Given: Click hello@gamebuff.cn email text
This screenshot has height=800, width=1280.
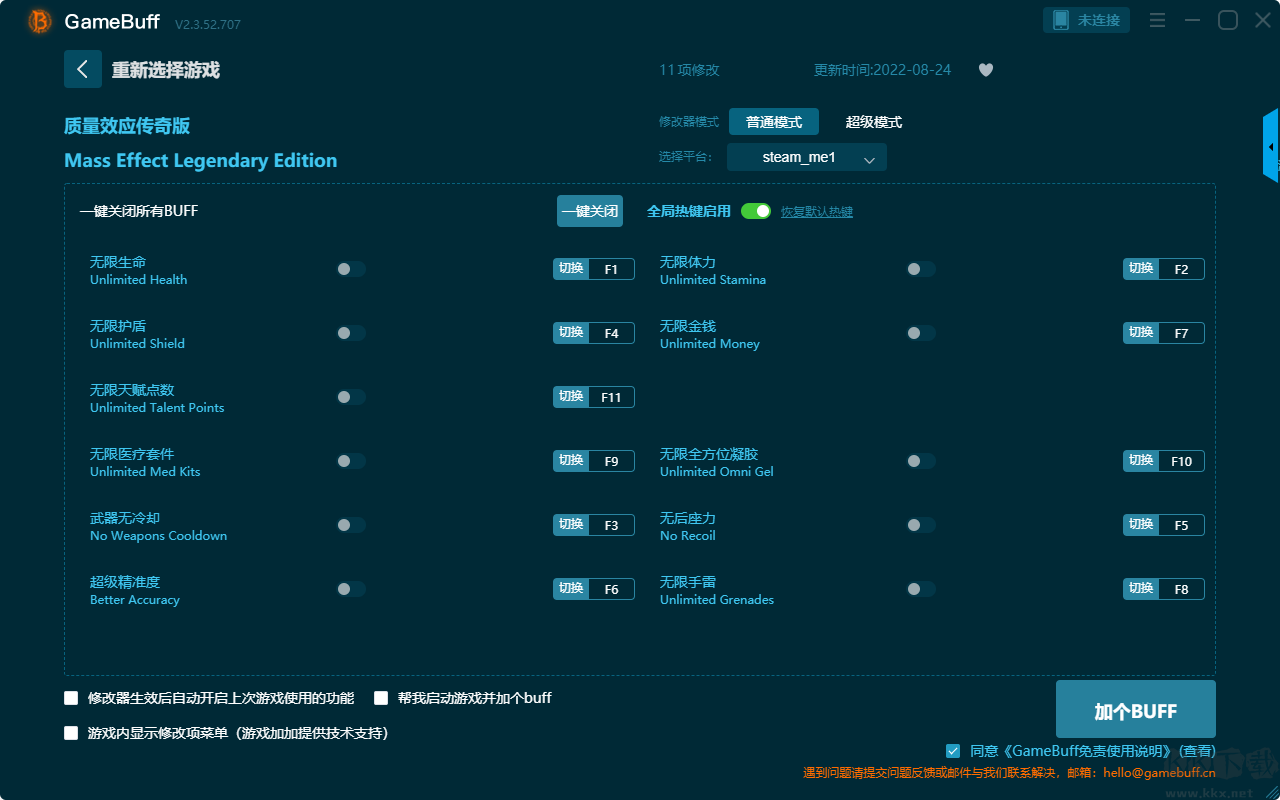Looking at the screenshot, I should 1159,773.
